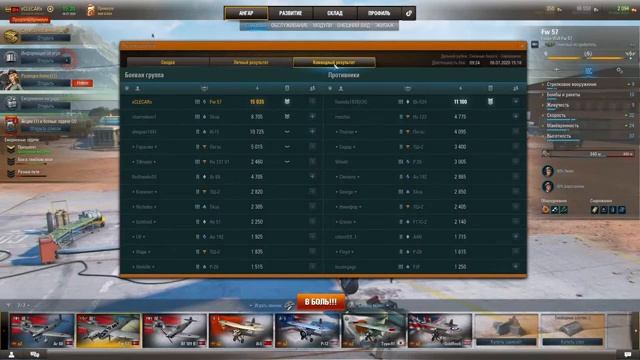Screen dimensions: 640x360
Task: Select the Ar 80 aircraft thumbnail
Action: [42, 331]
